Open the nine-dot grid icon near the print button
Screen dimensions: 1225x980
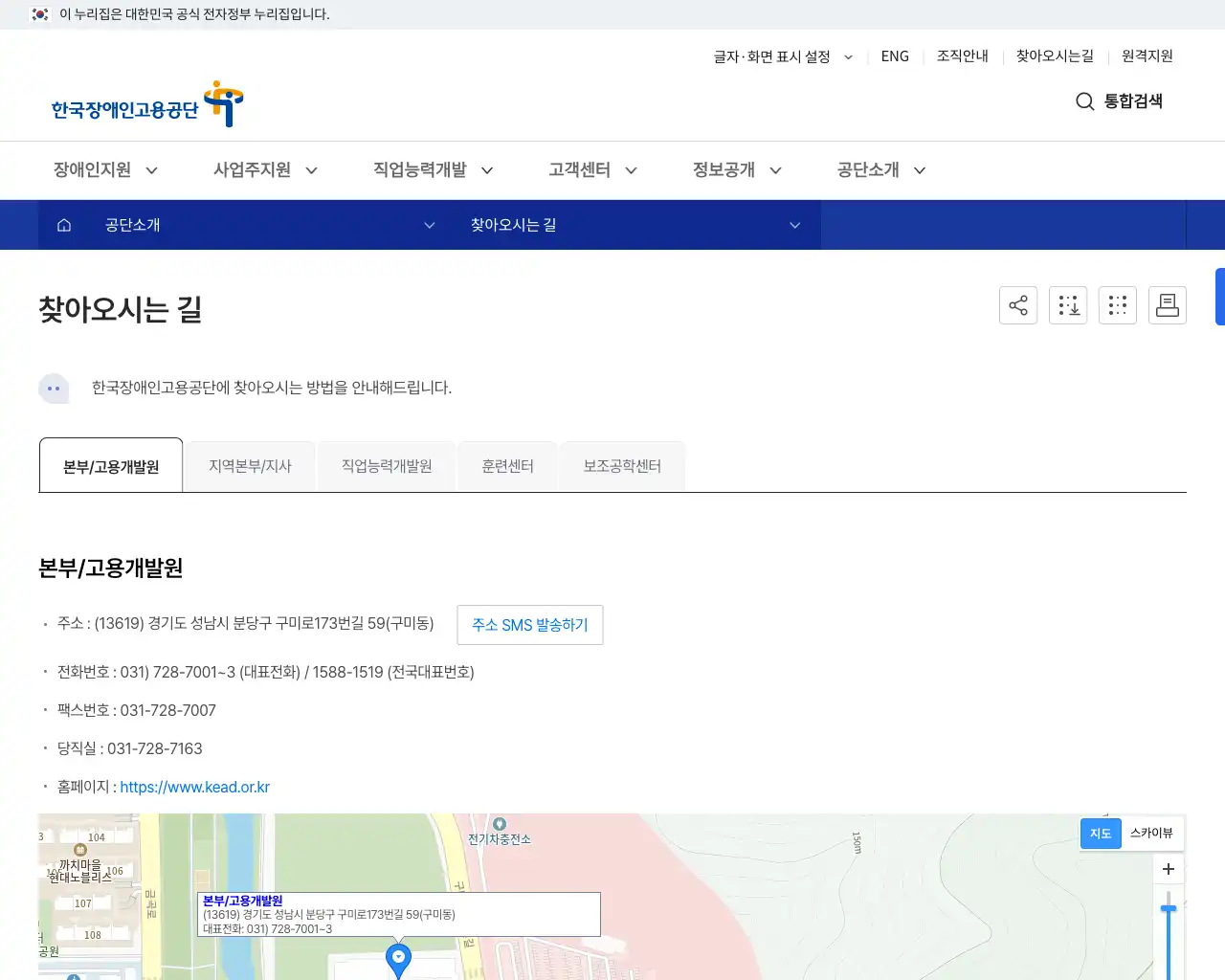click(1117, 304)
